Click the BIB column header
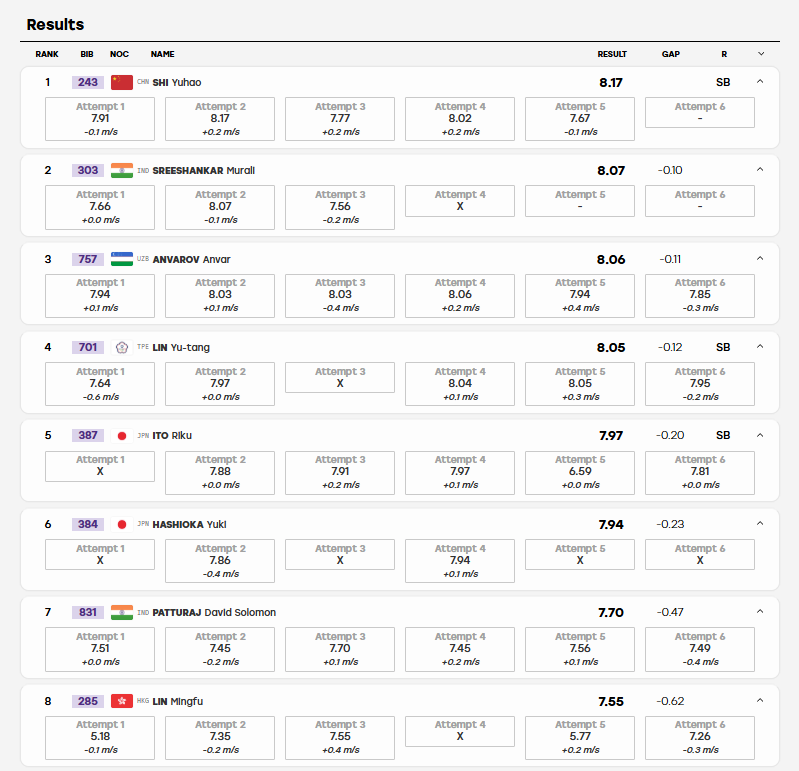 [x=87, y=54]
